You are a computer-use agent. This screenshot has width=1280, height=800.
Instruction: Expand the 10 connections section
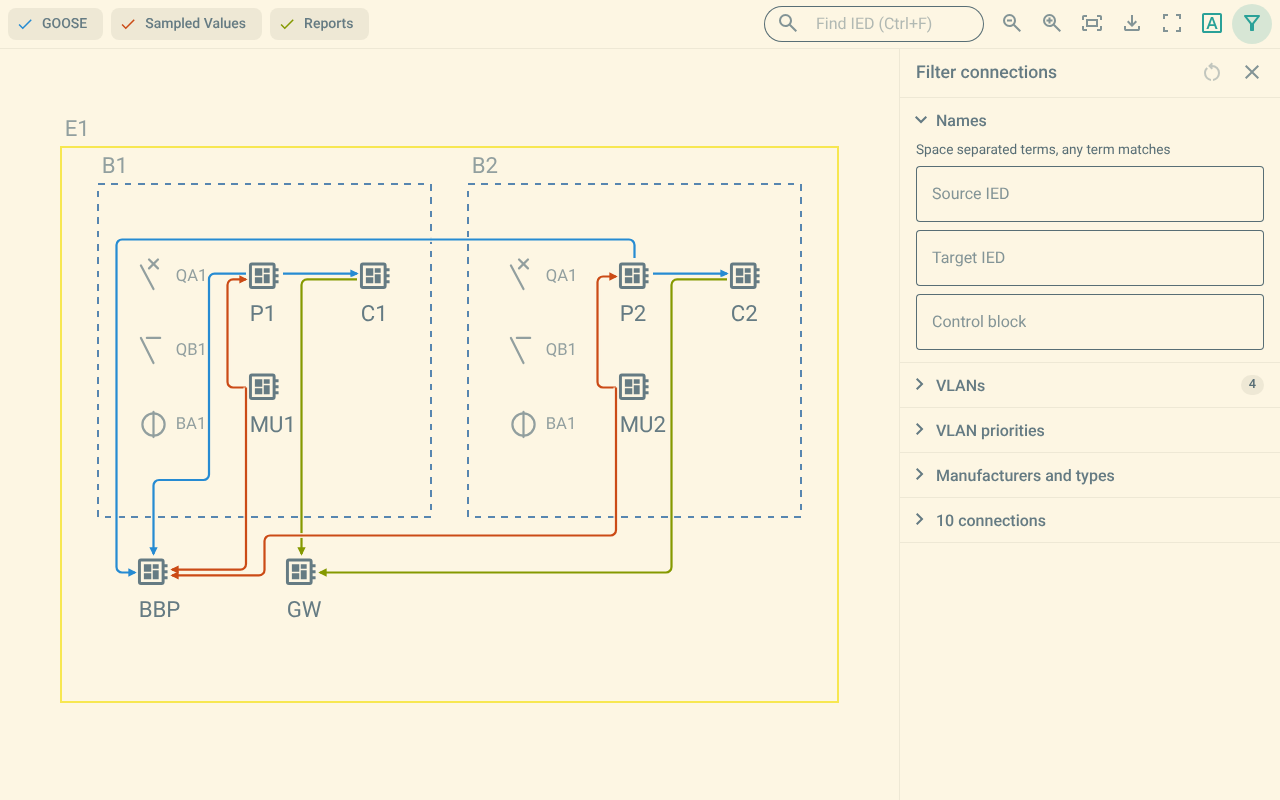[x=1090, y=520]
